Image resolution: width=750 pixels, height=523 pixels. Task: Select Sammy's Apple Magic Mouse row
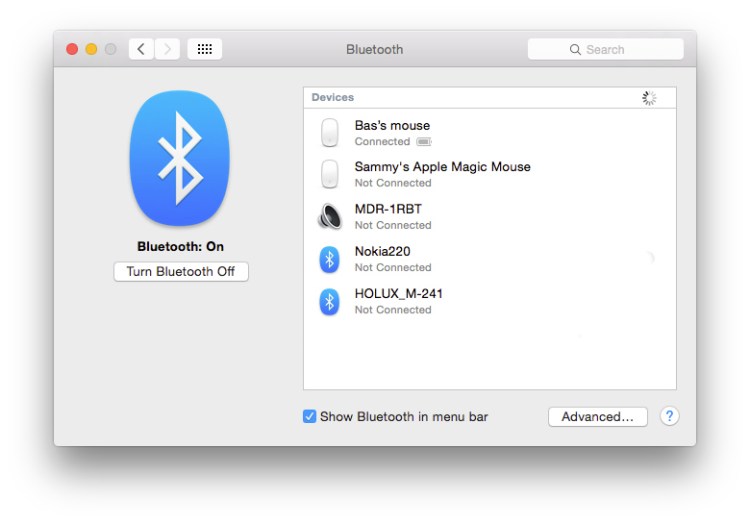(490, 174)
